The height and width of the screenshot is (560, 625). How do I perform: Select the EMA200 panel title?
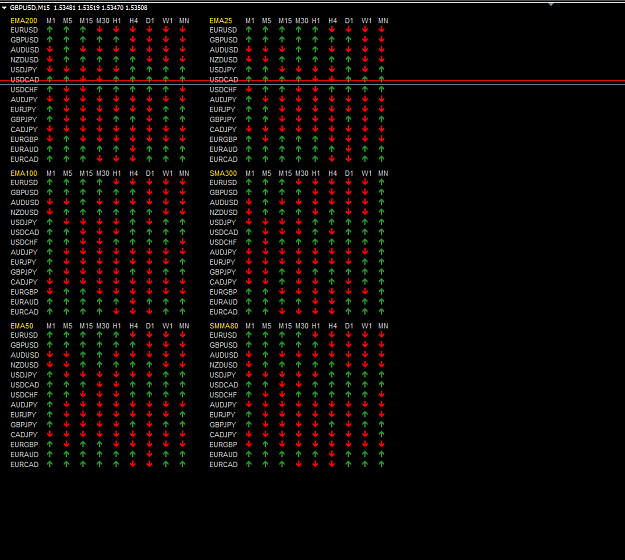tap(24, 21)
